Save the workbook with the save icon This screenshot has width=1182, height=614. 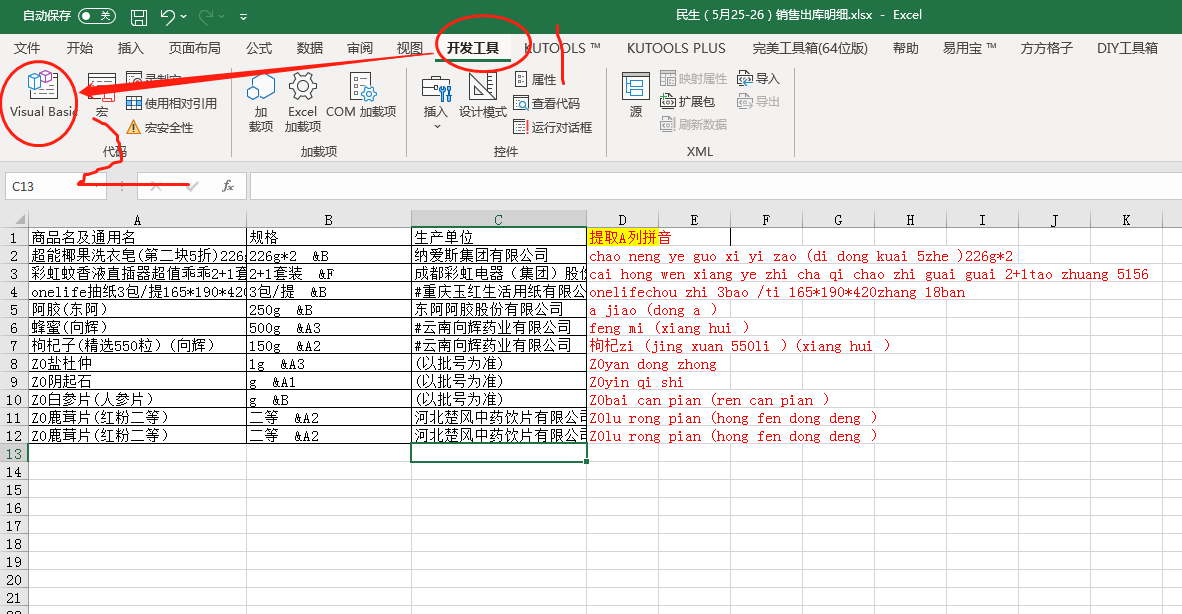pos(139,16)
